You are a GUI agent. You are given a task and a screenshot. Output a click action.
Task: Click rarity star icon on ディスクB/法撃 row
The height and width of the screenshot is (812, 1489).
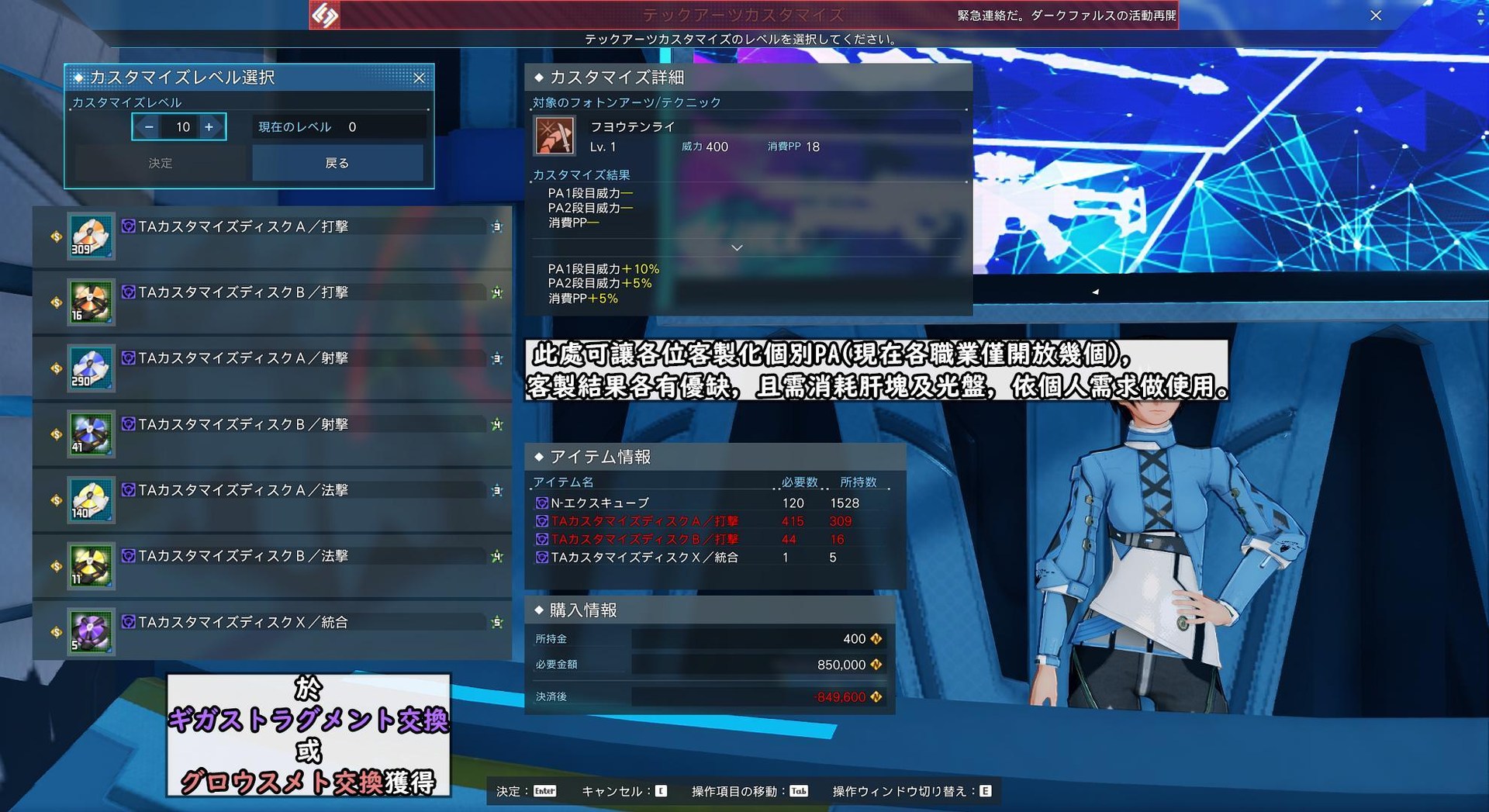click(x=497, y=557)
